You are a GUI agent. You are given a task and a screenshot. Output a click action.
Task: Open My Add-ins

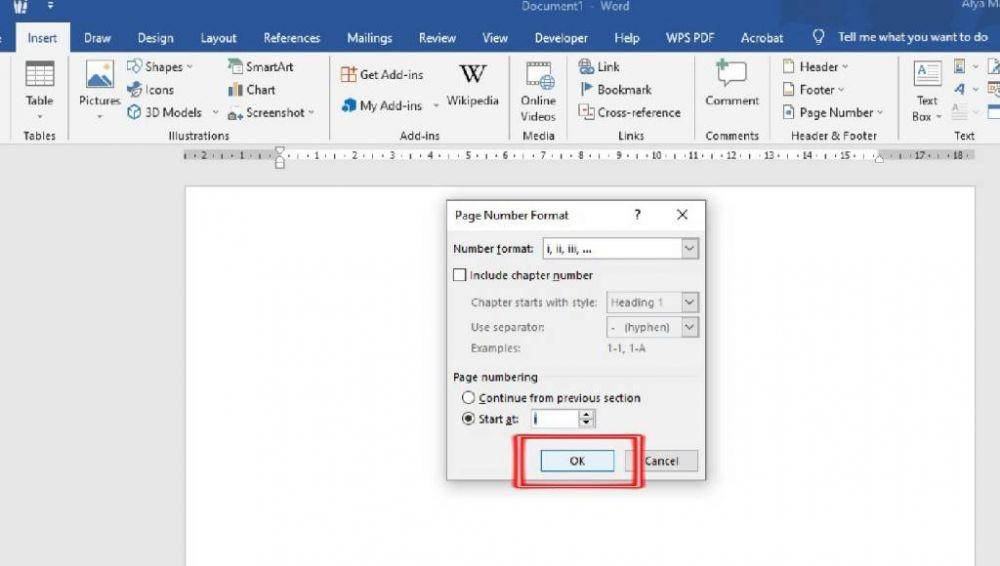382,105
